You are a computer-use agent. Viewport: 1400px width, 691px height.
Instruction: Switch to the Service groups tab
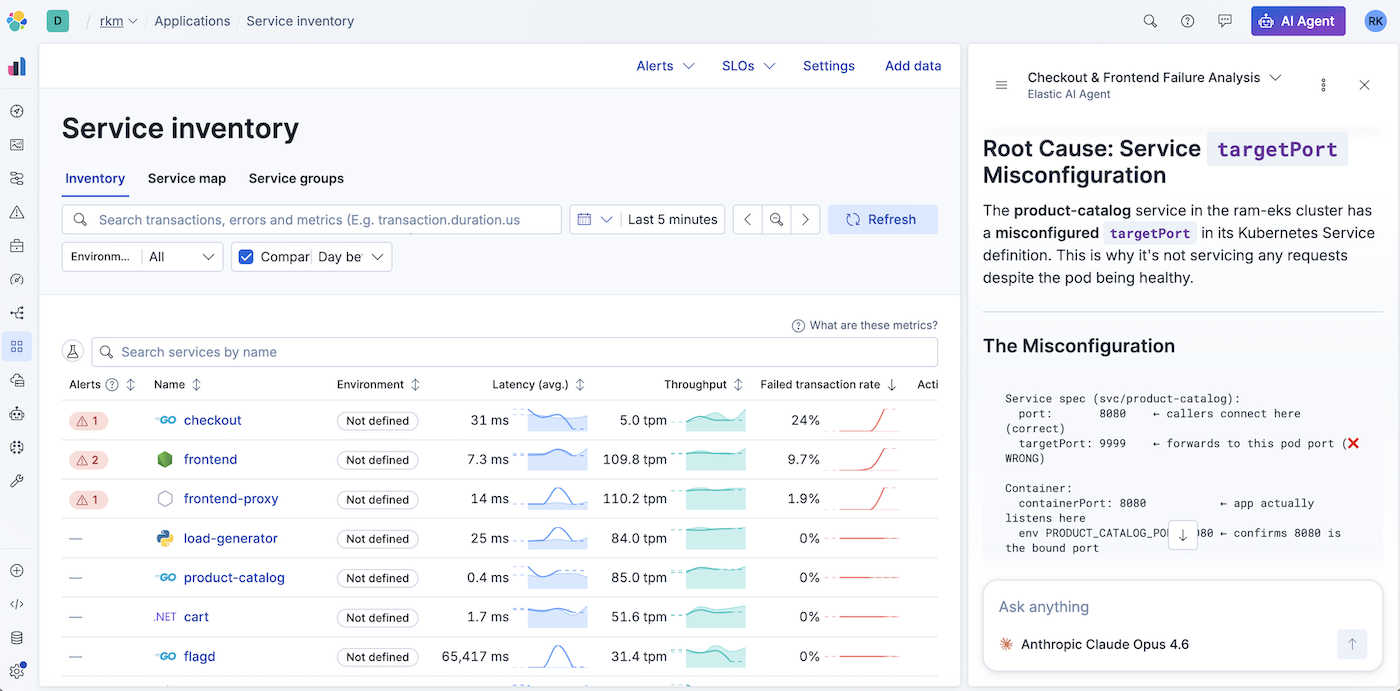click(x=296, y=178)
